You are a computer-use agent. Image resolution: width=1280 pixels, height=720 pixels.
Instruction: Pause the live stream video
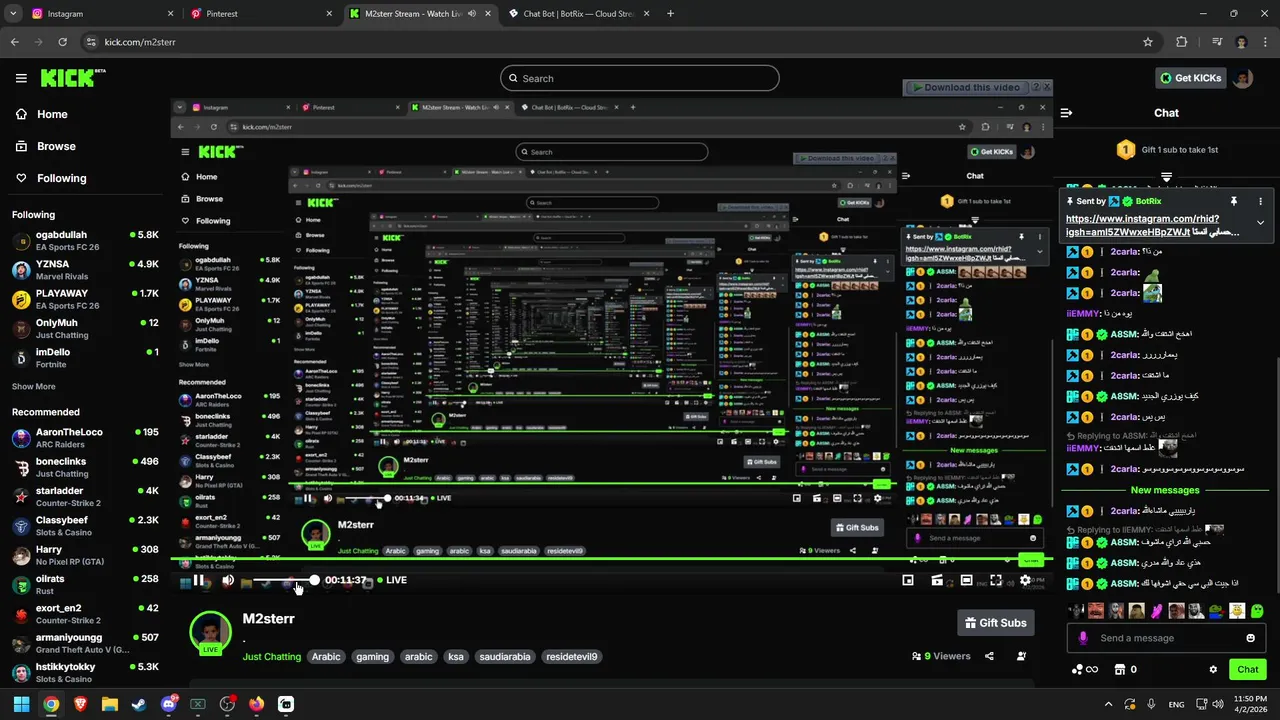click(x=199, y=580)
